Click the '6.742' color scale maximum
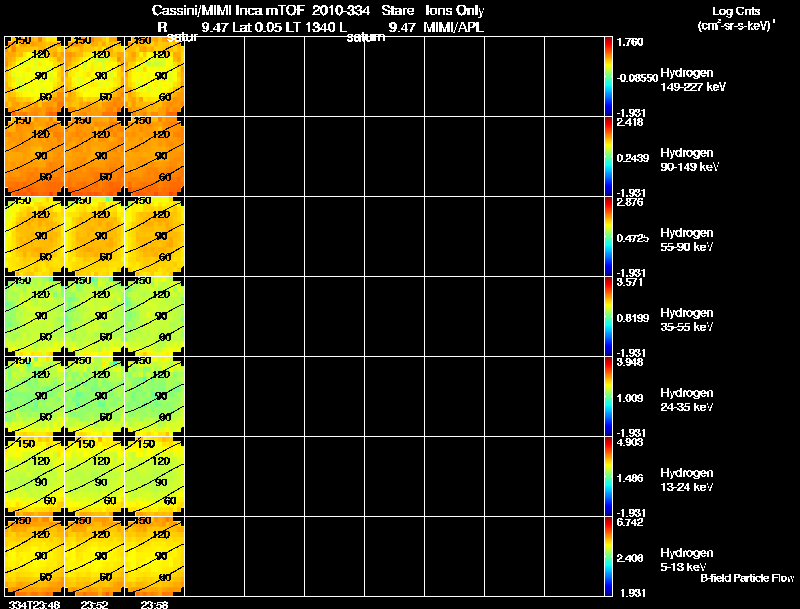 pos(630,522)
